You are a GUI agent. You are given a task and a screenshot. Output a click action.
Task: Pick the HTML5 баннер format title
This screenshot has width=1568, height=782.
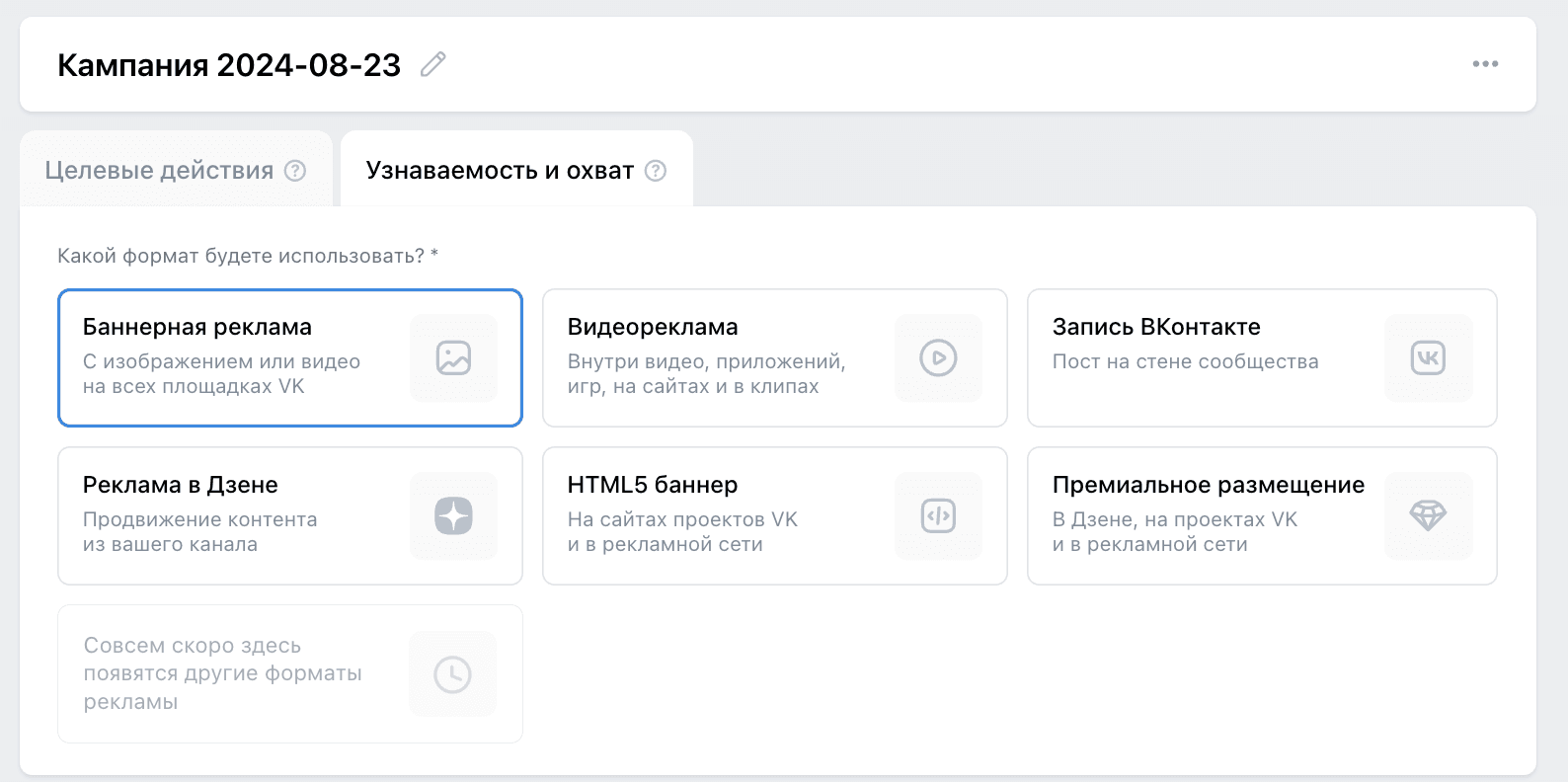pos(653,485)
